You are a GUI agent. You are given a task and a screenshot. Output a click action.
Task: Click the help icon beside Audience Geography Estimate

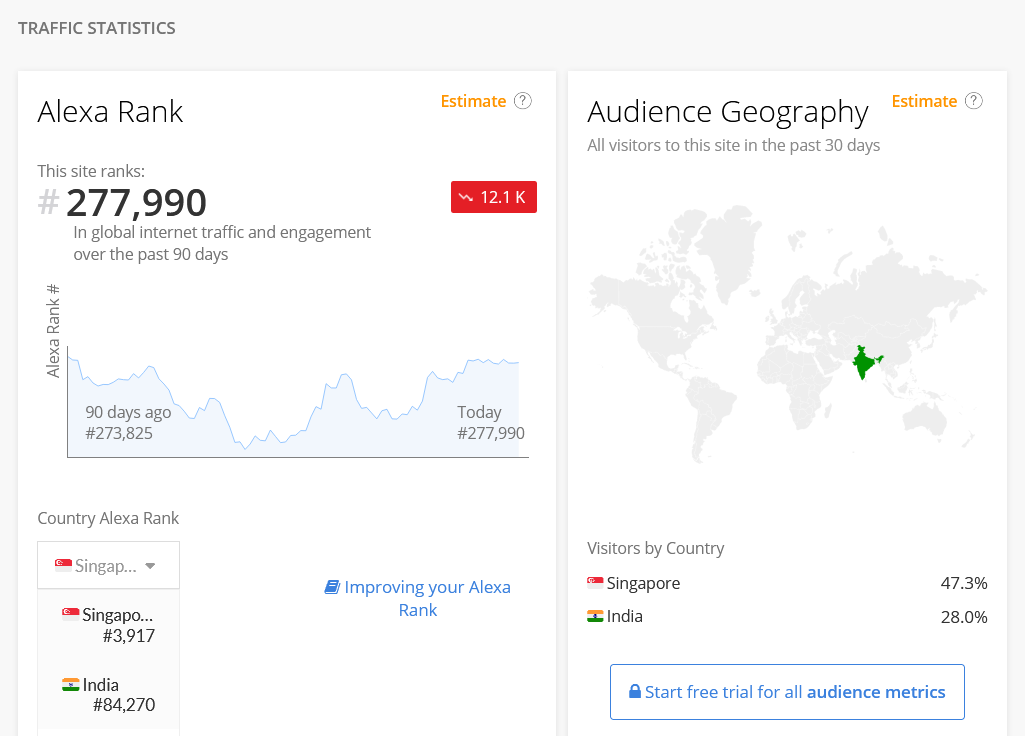point(974,101)
